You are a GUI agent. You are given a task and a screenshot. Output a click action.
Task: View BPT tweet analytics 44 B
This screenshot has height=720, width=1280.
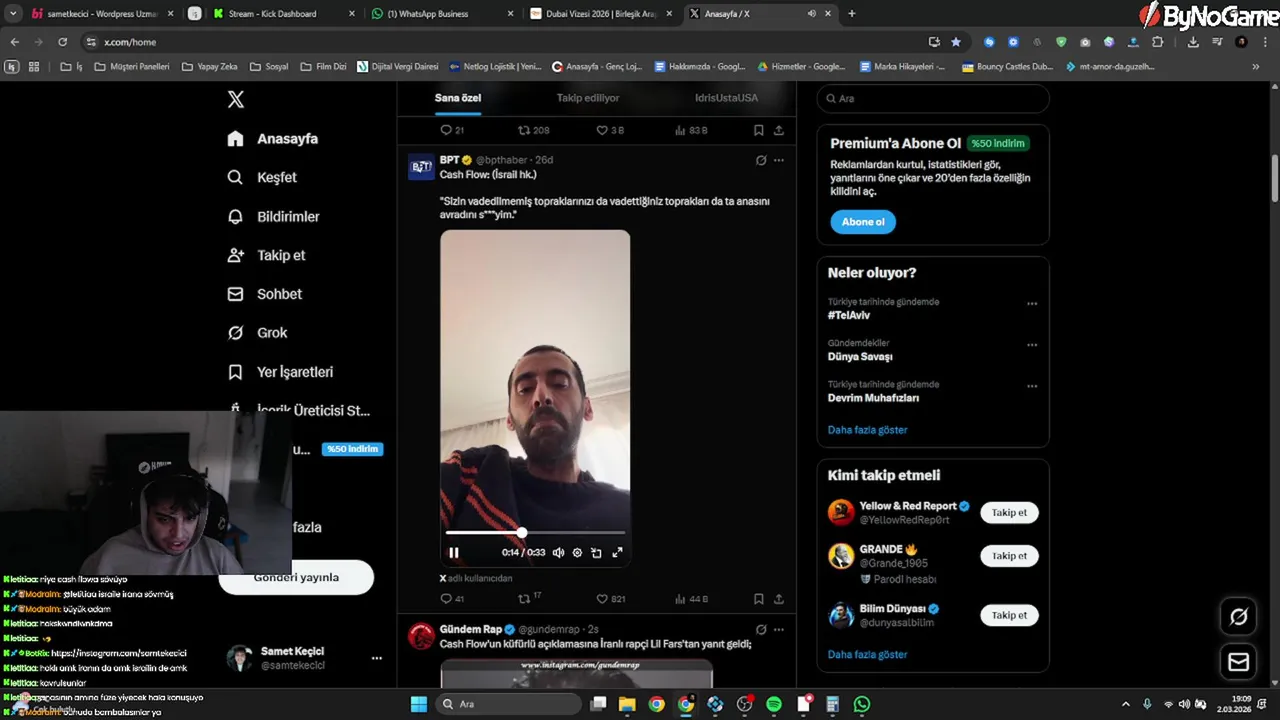coord(691,598)
